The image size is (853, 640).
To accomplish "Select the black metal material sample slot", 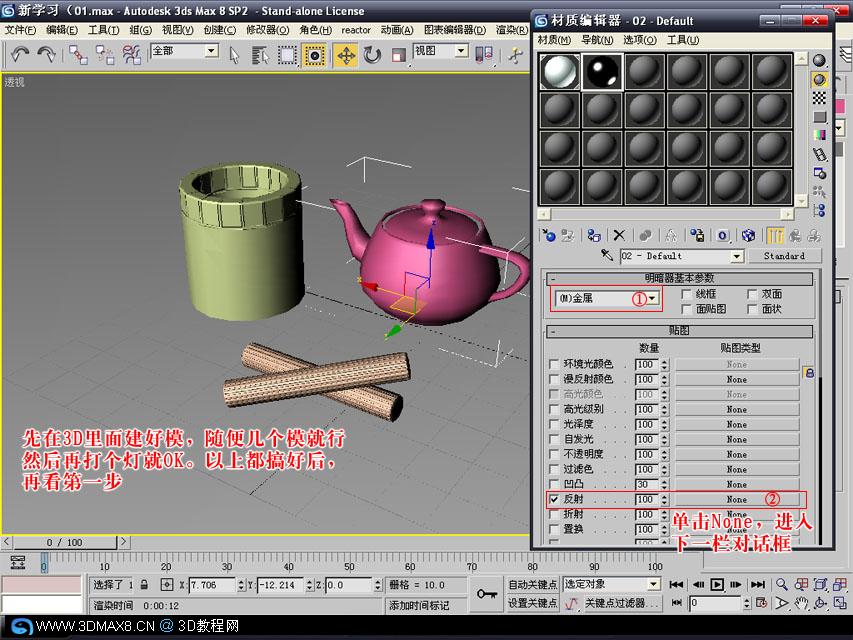I will coord(602,71).
